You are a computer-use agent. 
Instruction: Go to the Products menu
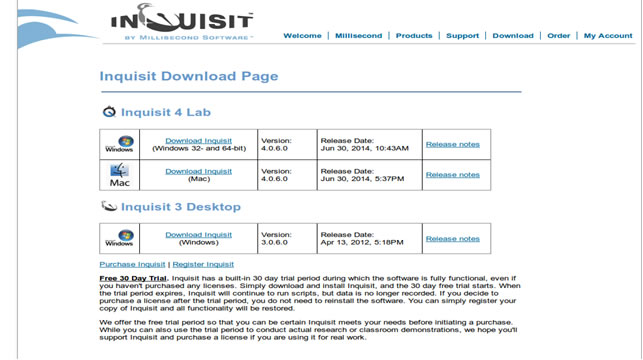point(414,36)
